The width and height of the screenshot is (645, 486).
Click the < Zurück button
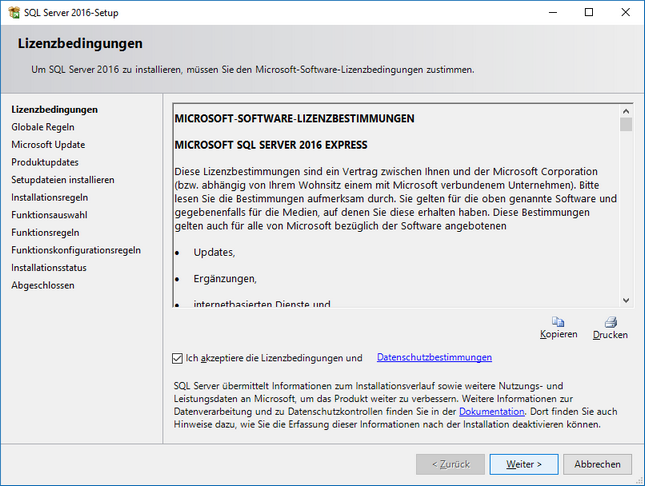tap(450, 464)
